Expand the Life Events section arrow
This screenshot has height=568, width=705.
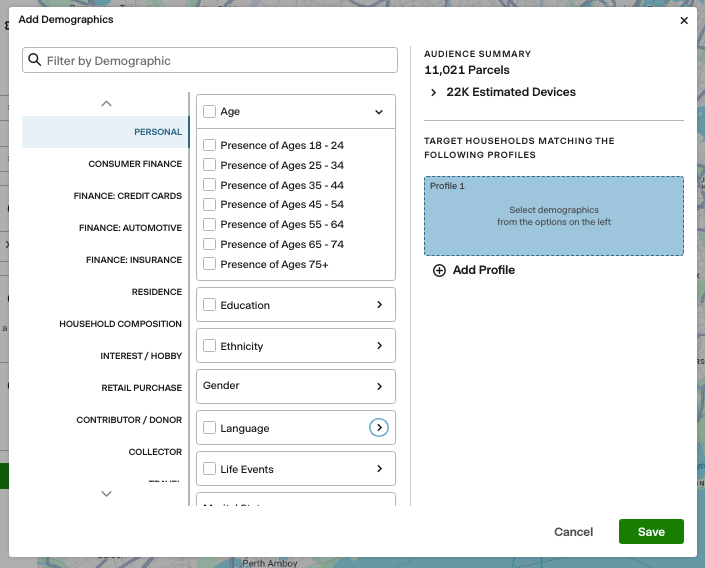379,468
